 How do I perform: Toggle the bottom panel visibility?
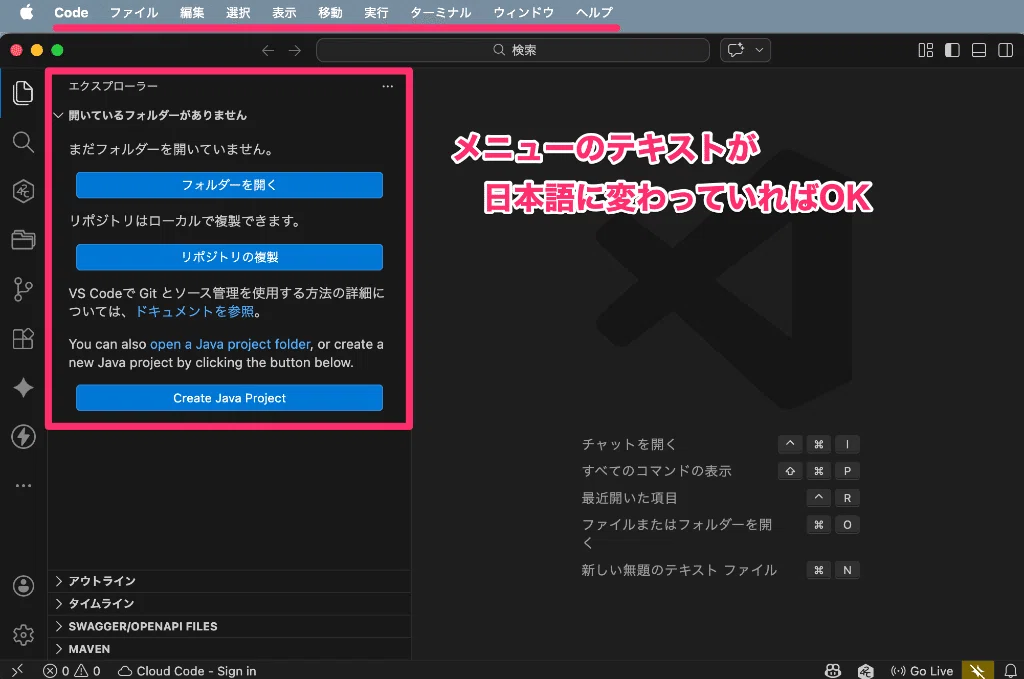pos(979,50)
